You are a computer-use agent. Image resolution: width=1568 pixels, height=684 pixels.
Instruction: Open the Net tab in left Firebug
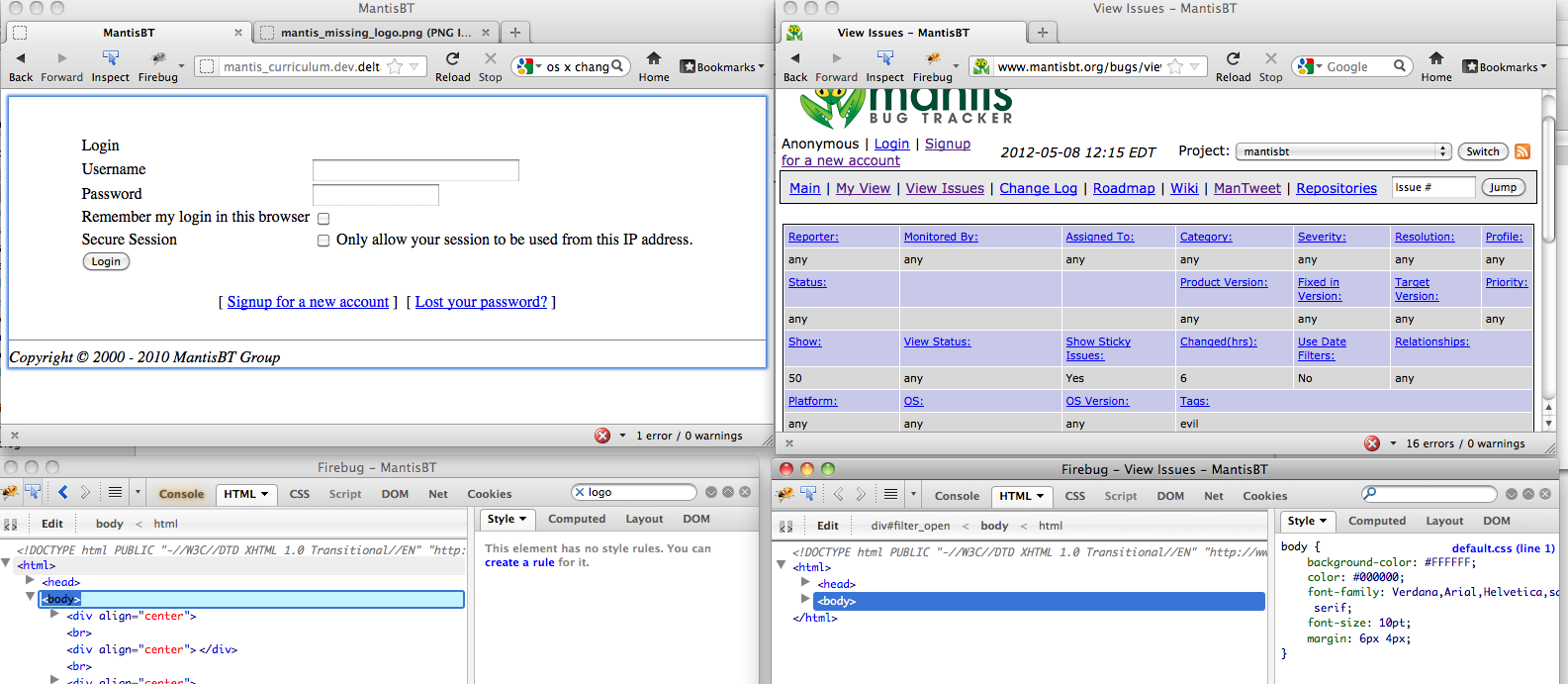437,494
